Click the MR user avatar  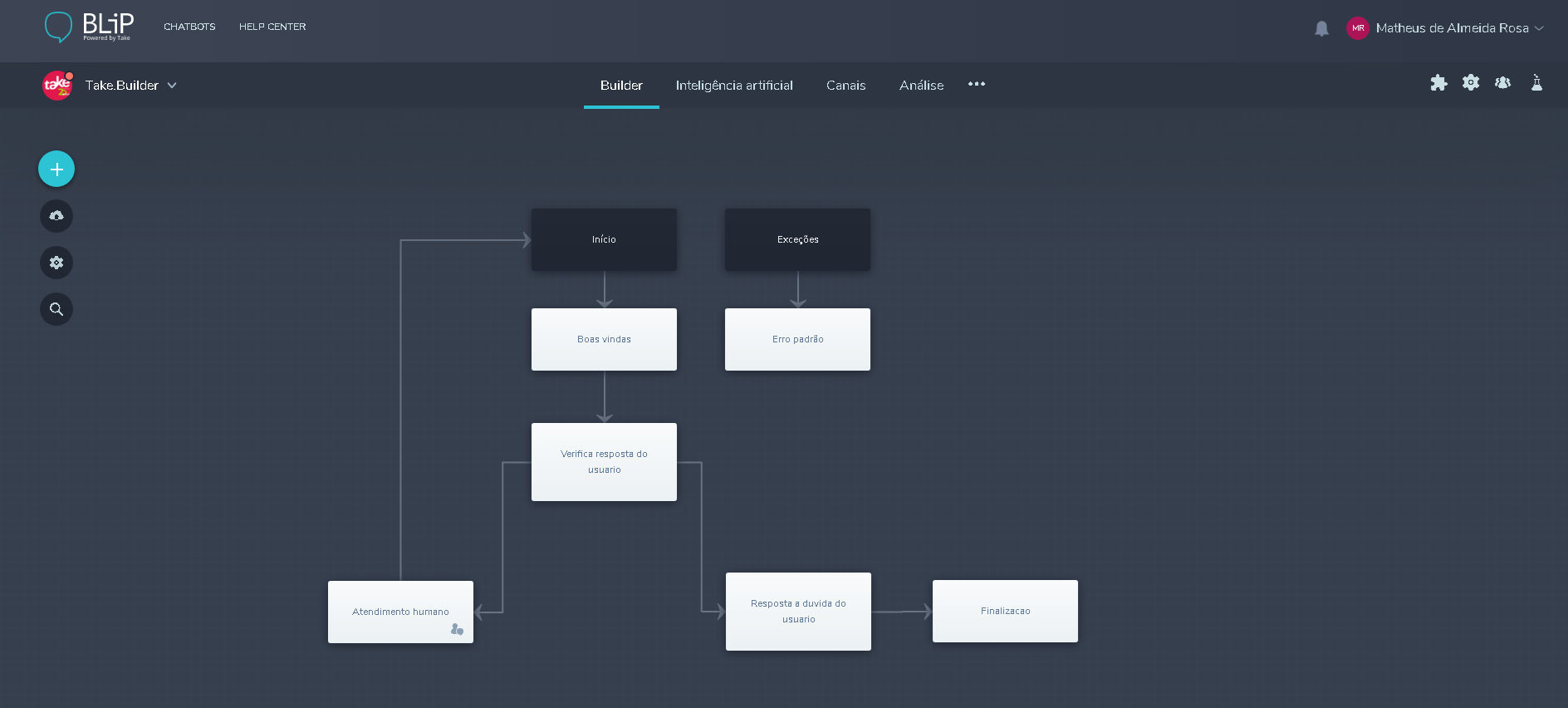tap(1358, 28)
